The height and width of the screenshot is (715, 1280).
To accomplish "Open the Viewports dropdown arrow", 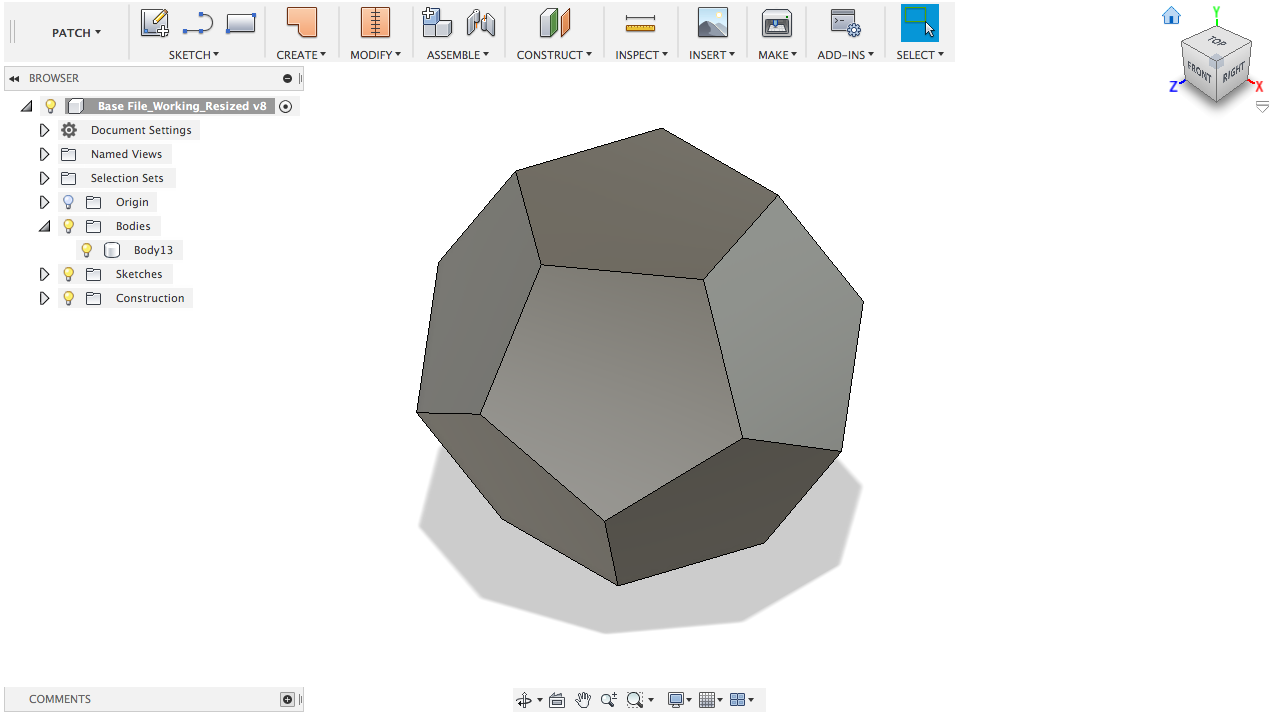I will tap(751, 701).
